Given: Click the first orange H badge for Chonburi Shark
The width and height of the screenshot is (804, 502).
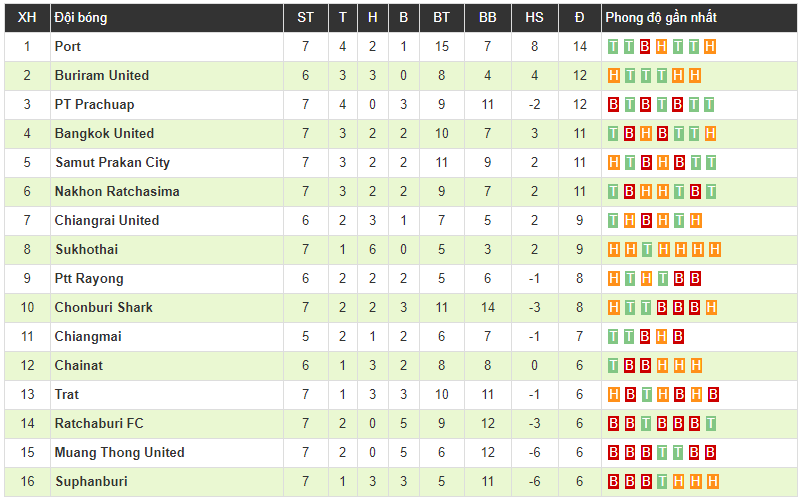Looking at the screenshot, I should click(614, 307).
